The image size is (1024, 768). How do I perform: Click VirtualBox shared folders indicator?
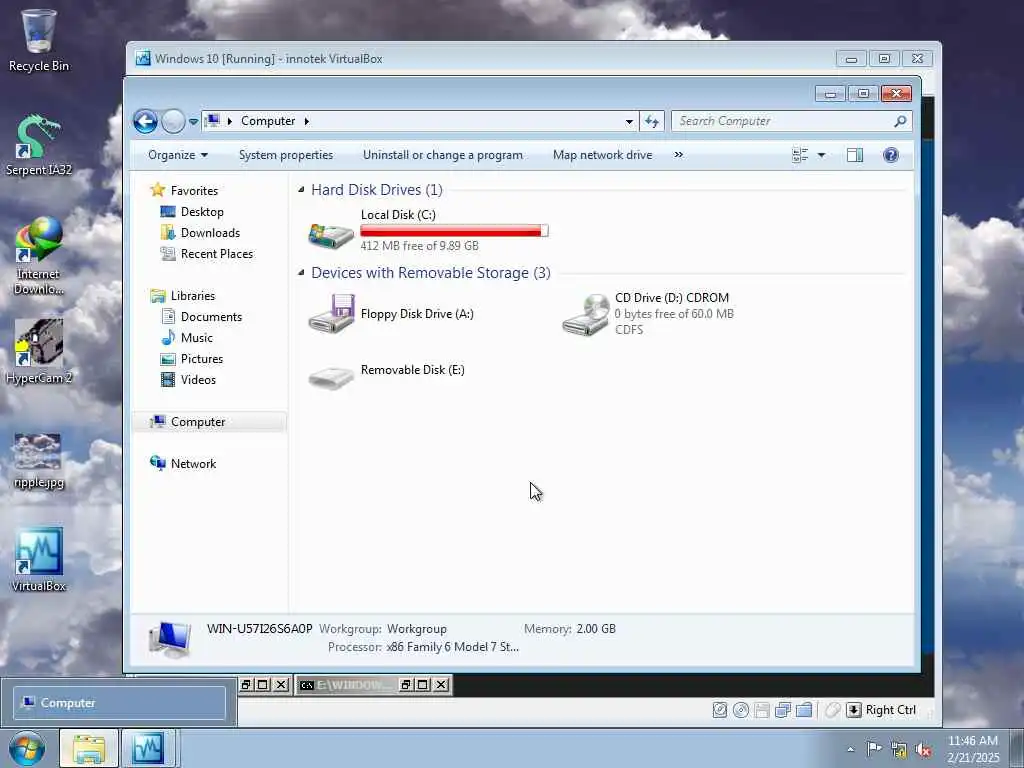804,710
